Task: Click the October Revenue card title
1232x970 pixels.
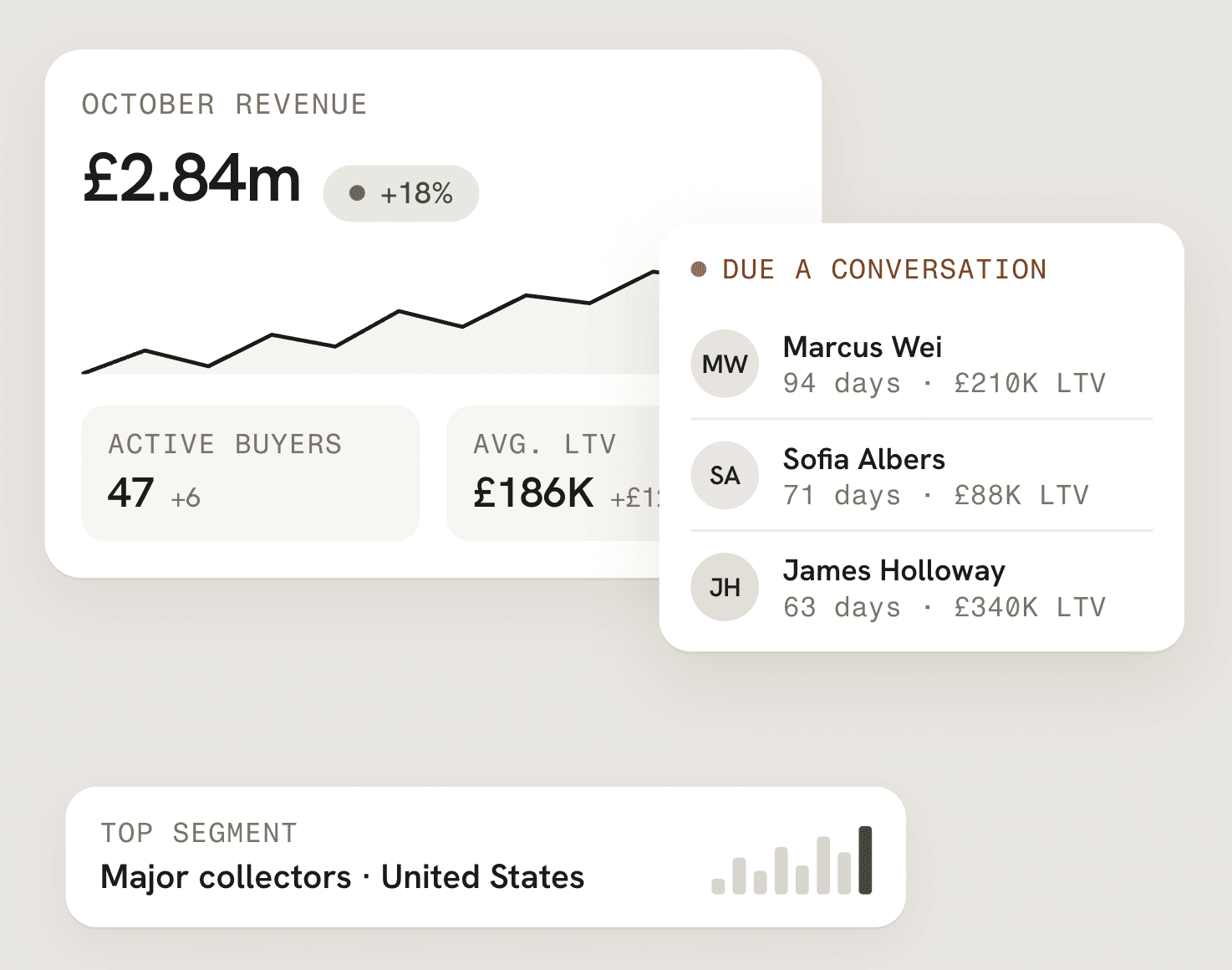Action: [x=224, y=105]
